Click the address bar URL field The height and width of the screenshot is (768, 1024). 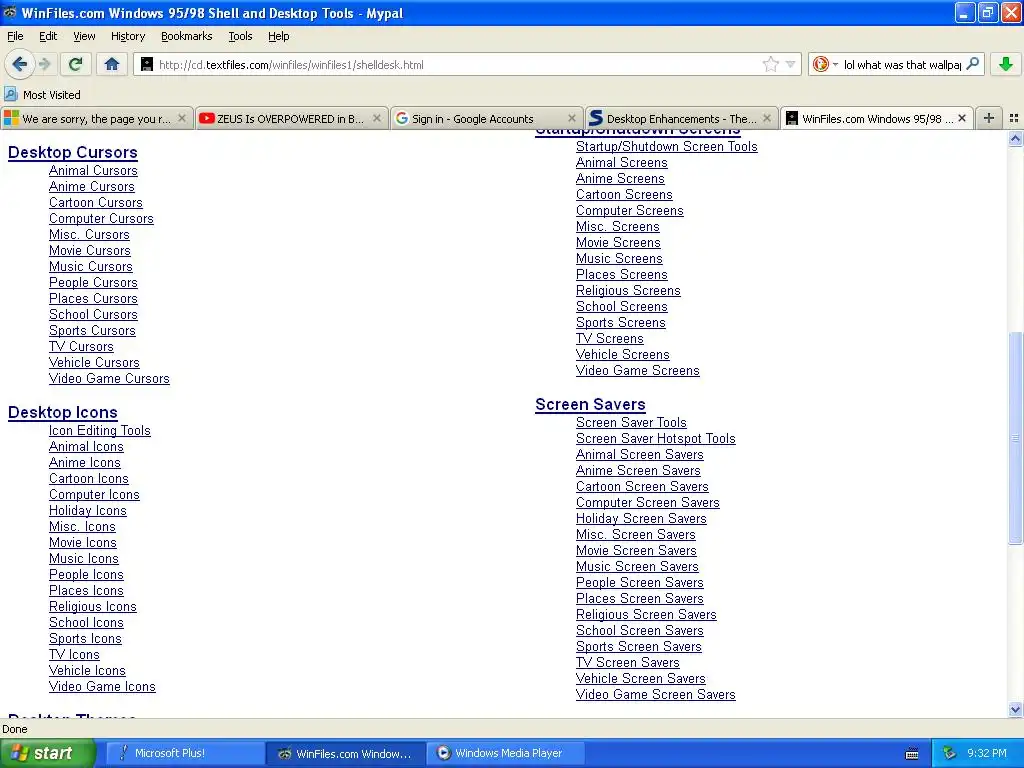[457, 64]
